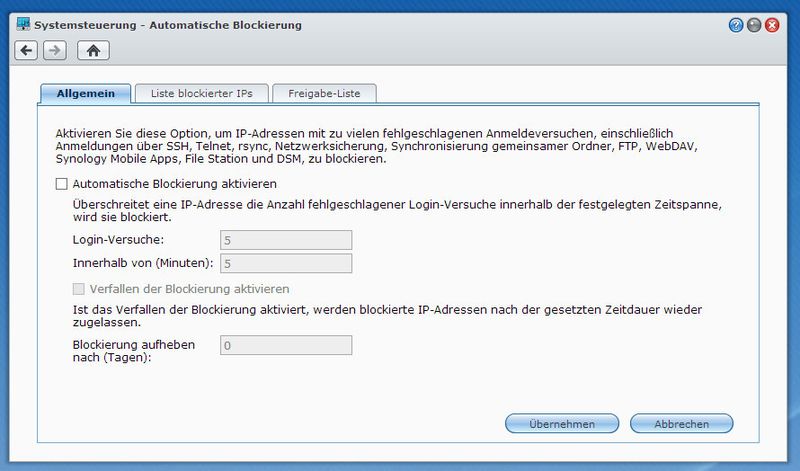Click the 'Aktivieren Sie diese Option' description paragraph
The image size is (800, 471).
377,146
